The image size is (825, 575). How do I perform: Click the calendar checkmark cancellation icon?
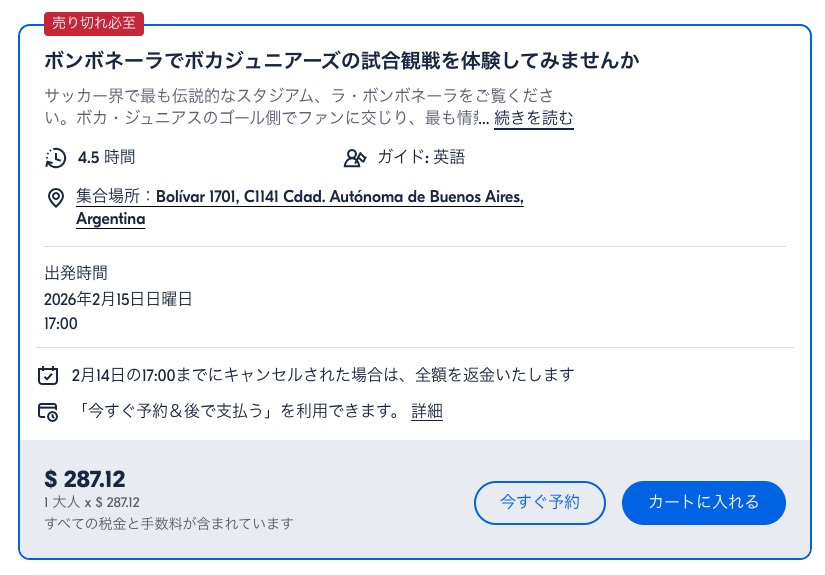48,376
